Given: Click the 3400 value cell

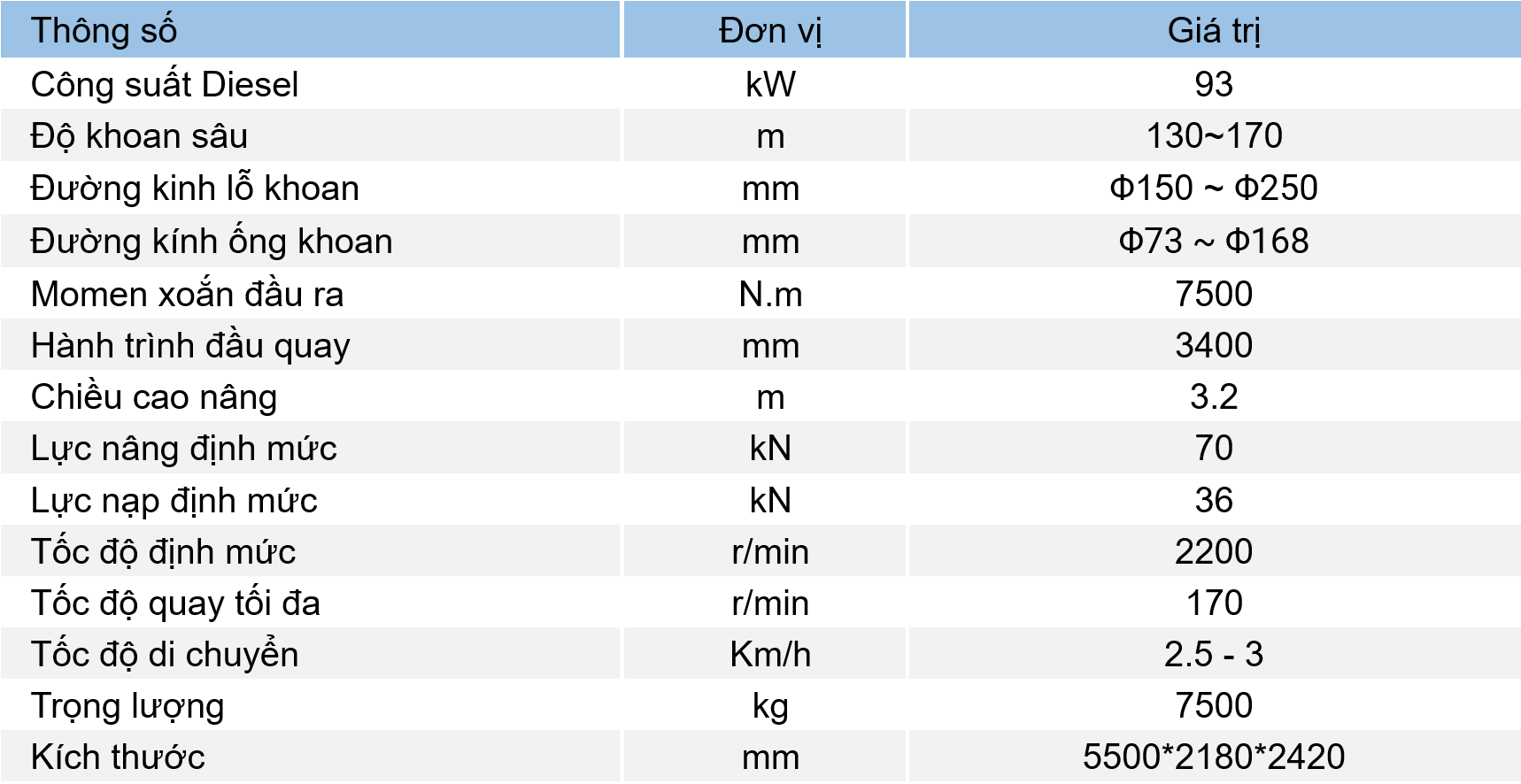Looking at the screenshot, I should click(1213, 345).
